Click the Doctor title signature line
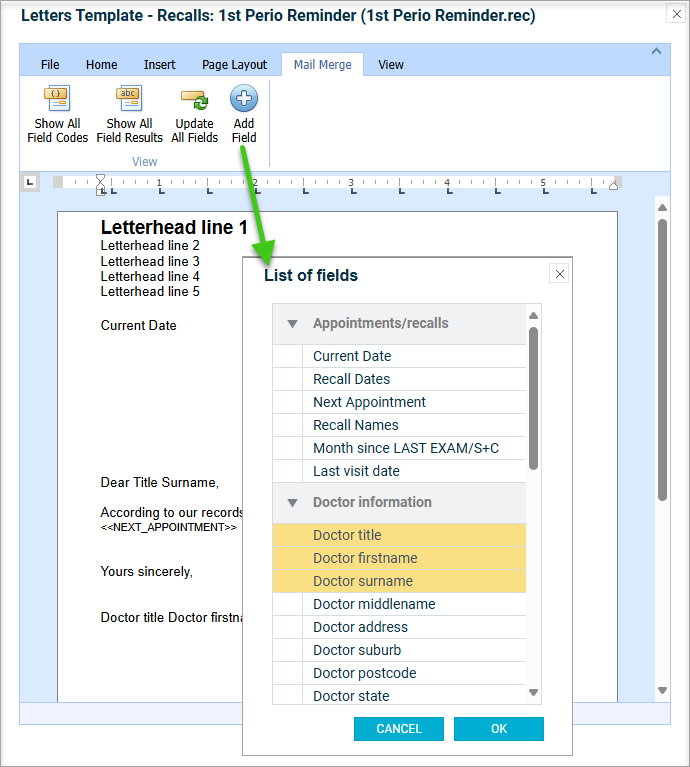The width and height of the screenshot is (690, 767). 171,618
